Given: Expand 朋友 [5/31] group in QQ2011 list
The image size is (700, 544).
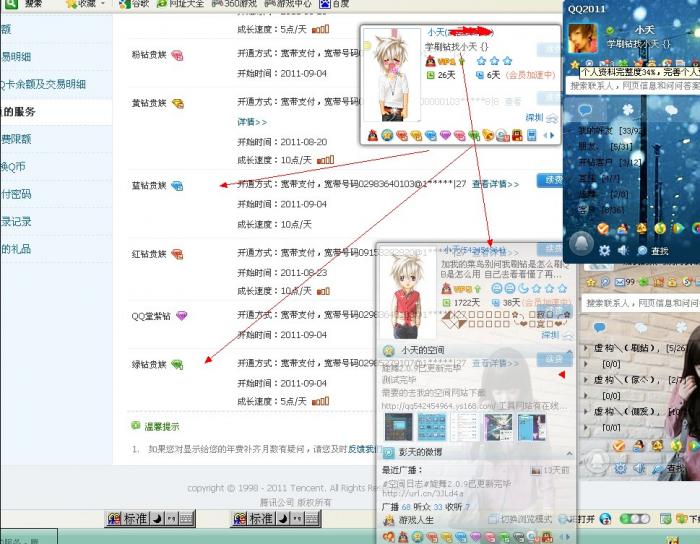Looking at the screenshot, I should click(x=605, y=146).
